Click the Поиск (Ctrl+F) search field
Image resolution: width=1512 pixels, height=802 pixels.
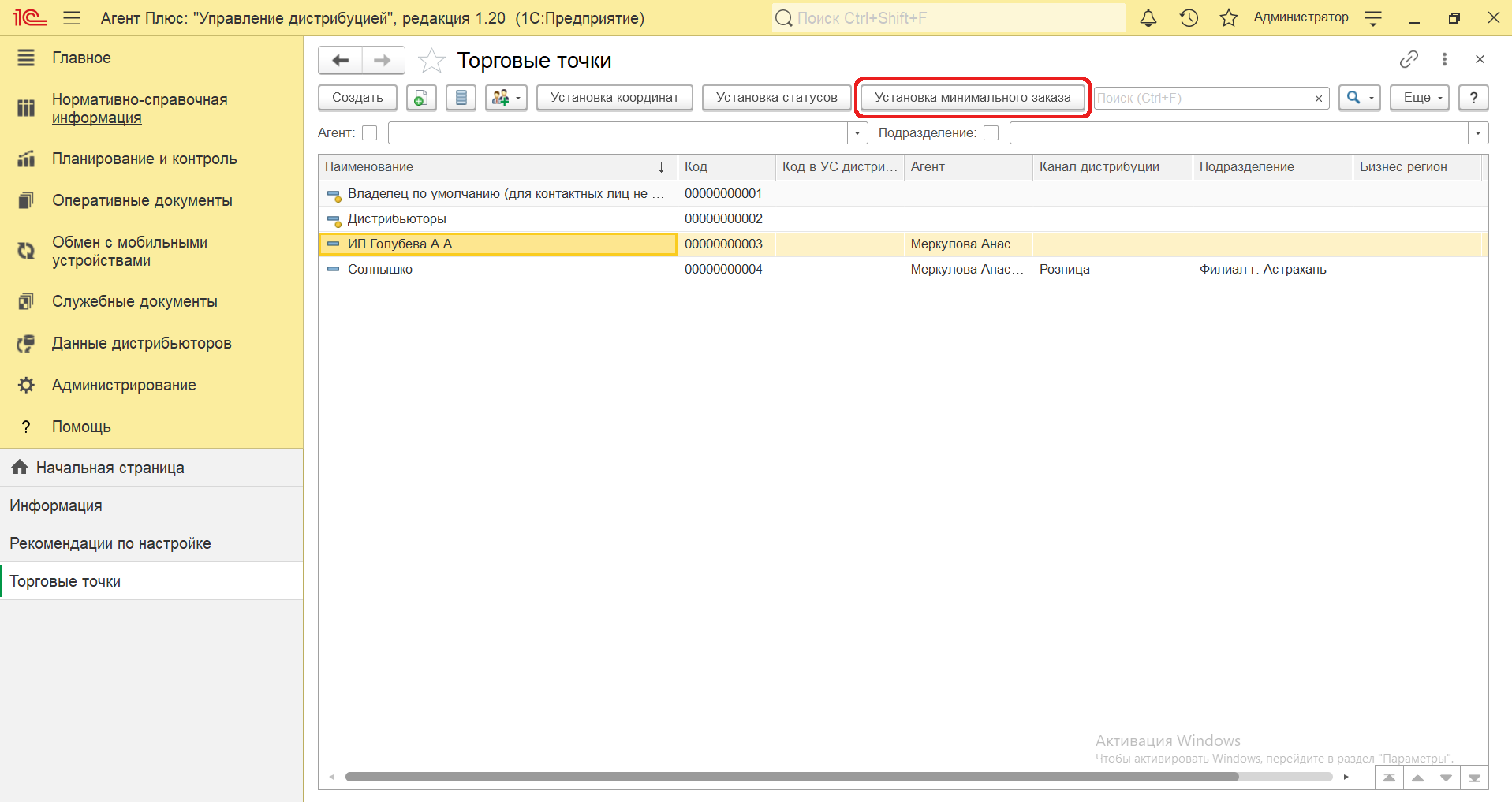coord(1200,98)
